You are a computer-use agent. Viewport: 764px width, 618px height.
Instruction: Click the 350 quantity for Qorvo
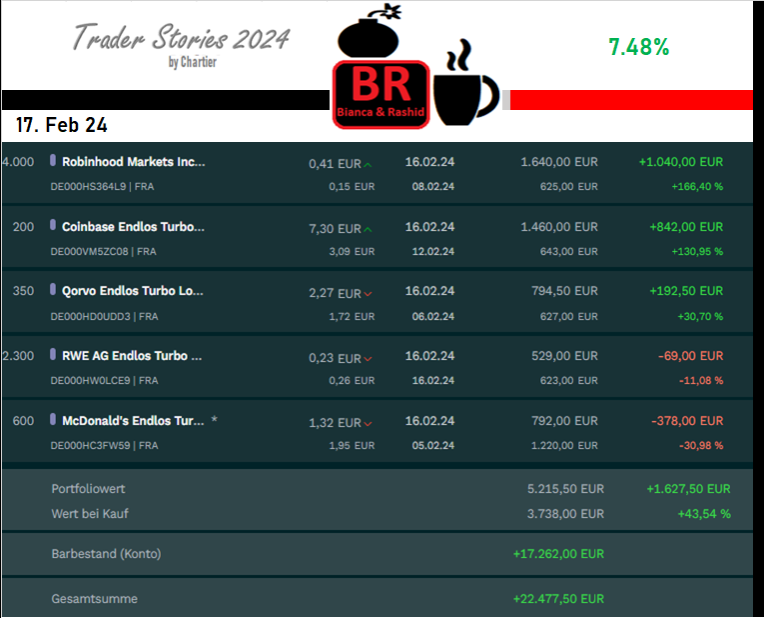[x=23, y=291]
